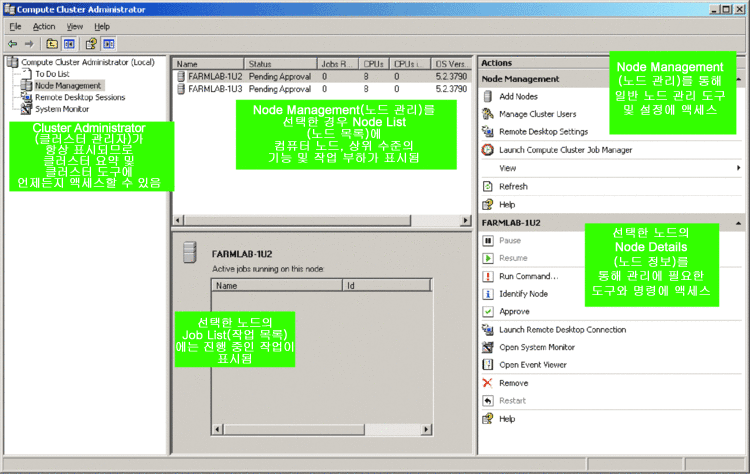Click Manage Cluster Users action
Screen dimensions: 750x474
[x=538, y=114]
